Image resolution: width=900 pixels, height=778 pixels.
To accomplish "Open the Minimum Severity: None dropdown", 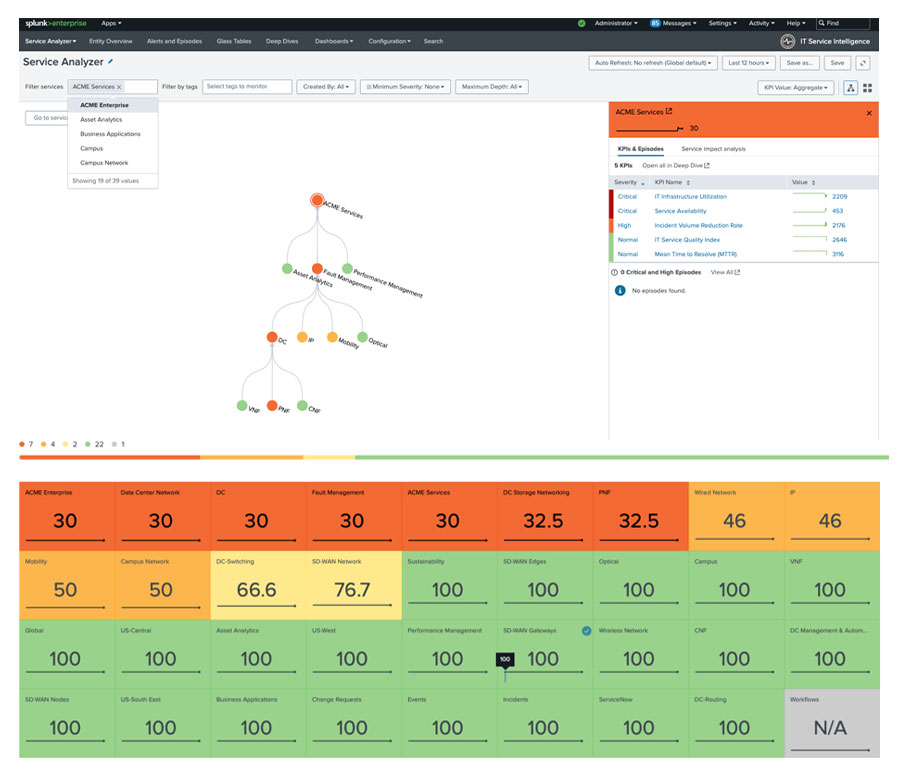I will coord(405,87).
